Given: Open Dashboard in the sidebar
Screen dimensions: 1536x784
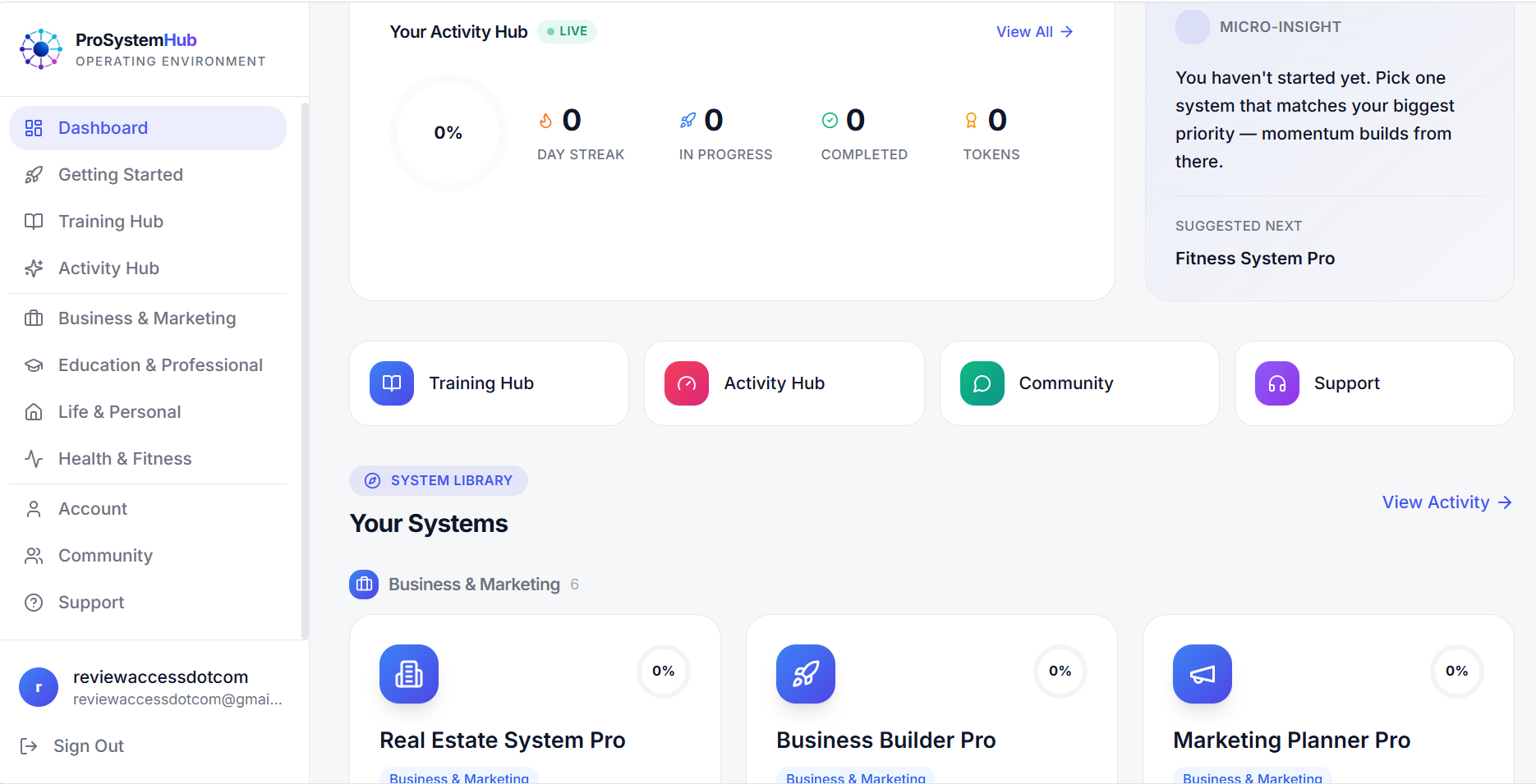Looking at the screenshot, I should click(x=148, y=128).
